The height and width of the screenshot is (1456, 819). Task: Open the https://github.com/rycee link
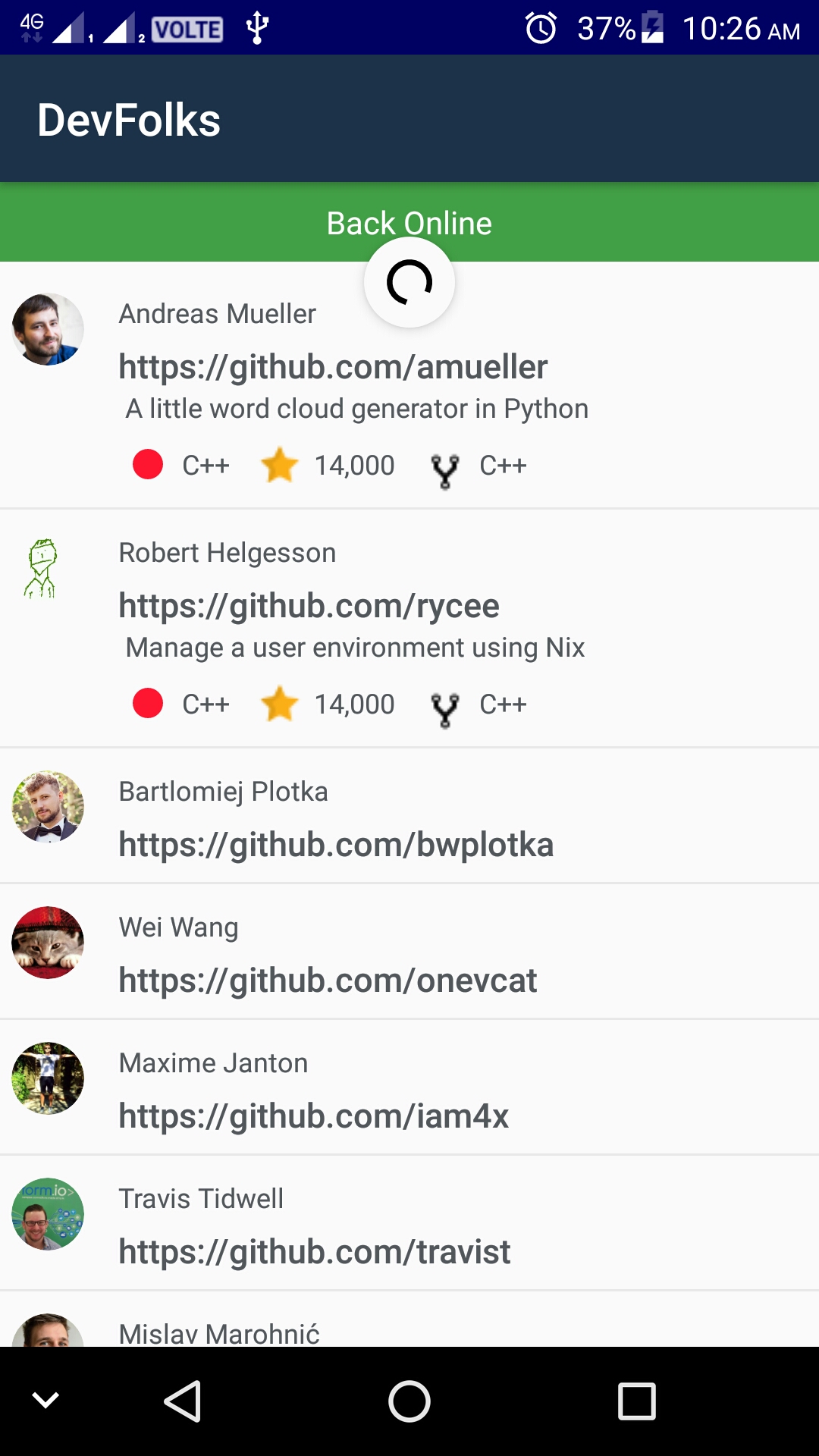point(309,606)
